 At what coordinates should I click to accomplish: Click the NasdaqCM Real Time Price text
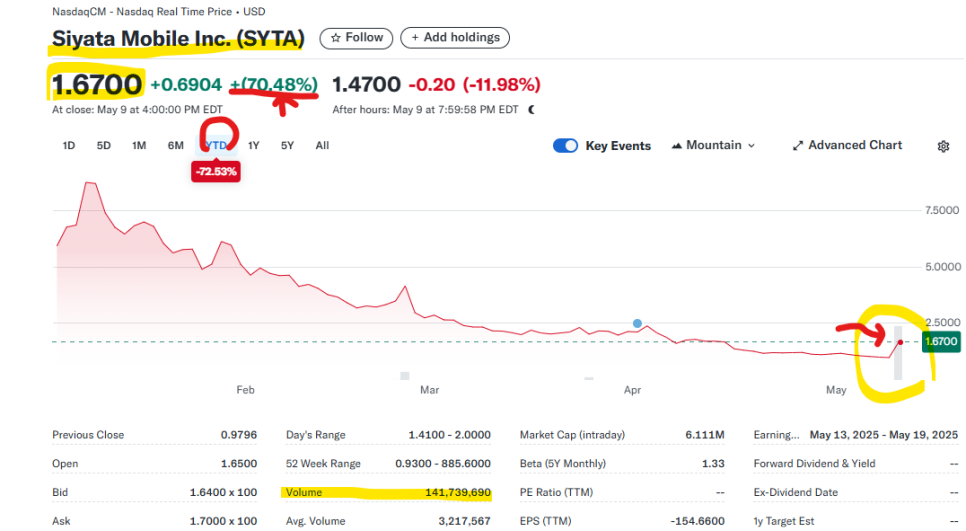click(158, 12)
